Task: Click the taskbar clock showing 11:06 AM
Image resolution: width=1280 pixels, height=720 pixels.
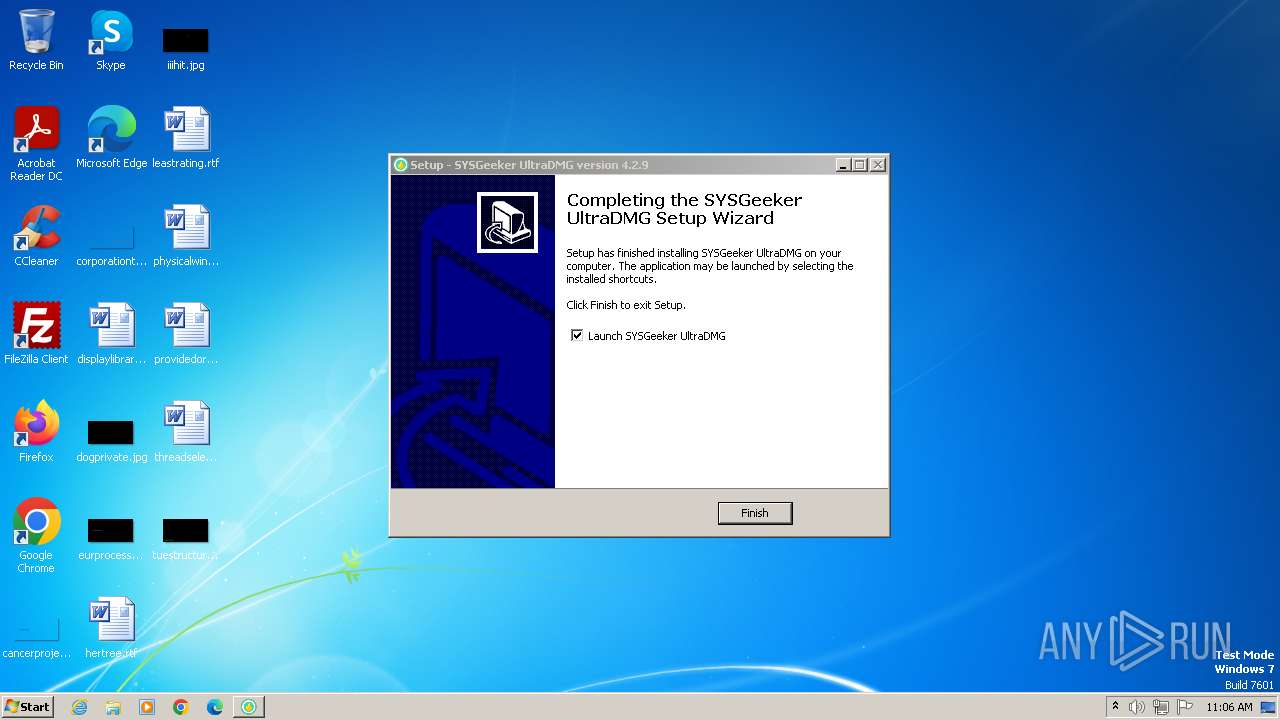Action: tap(1229, 707)
